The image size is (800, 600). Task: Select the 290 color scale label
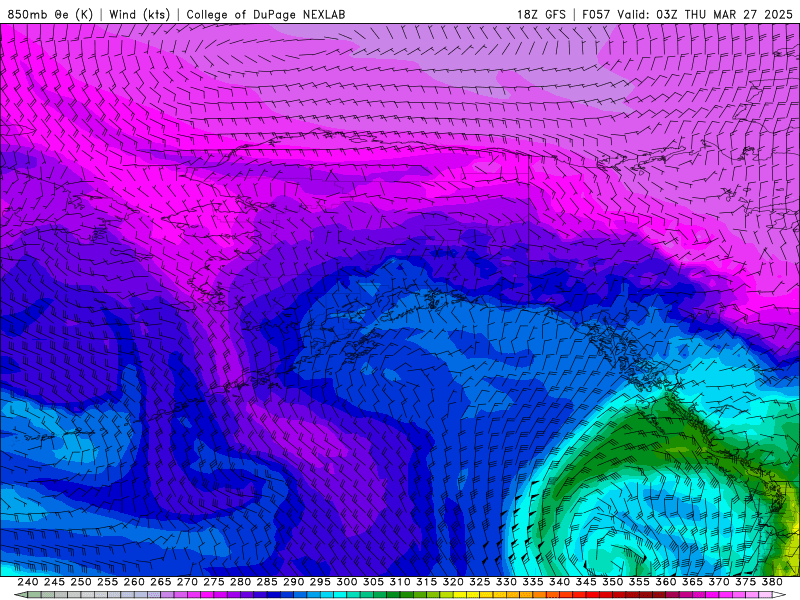click(x=293, y=582)
